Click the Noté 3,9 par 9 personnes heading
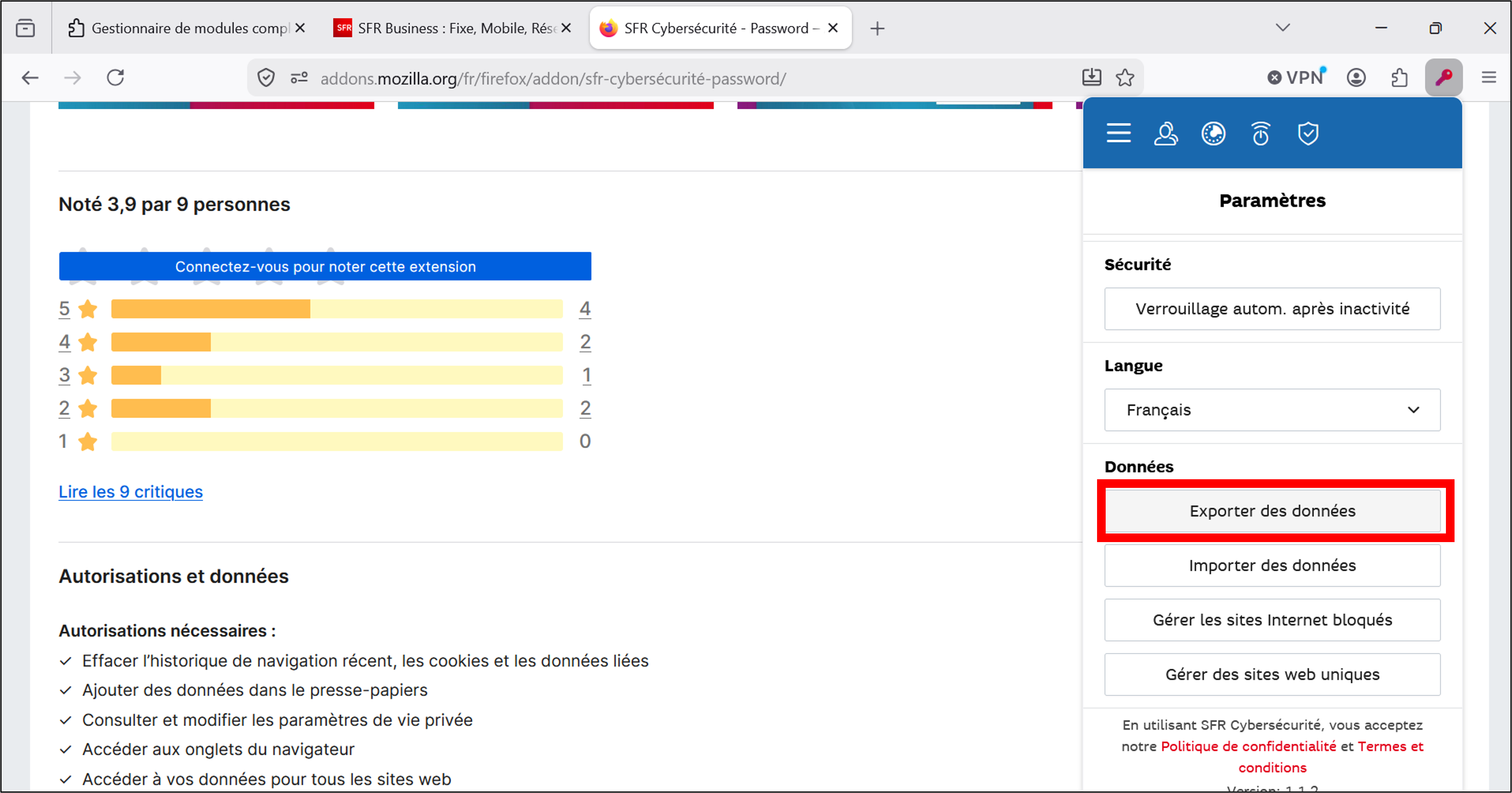The image size is (1512, 793). (x=174, y=204)
